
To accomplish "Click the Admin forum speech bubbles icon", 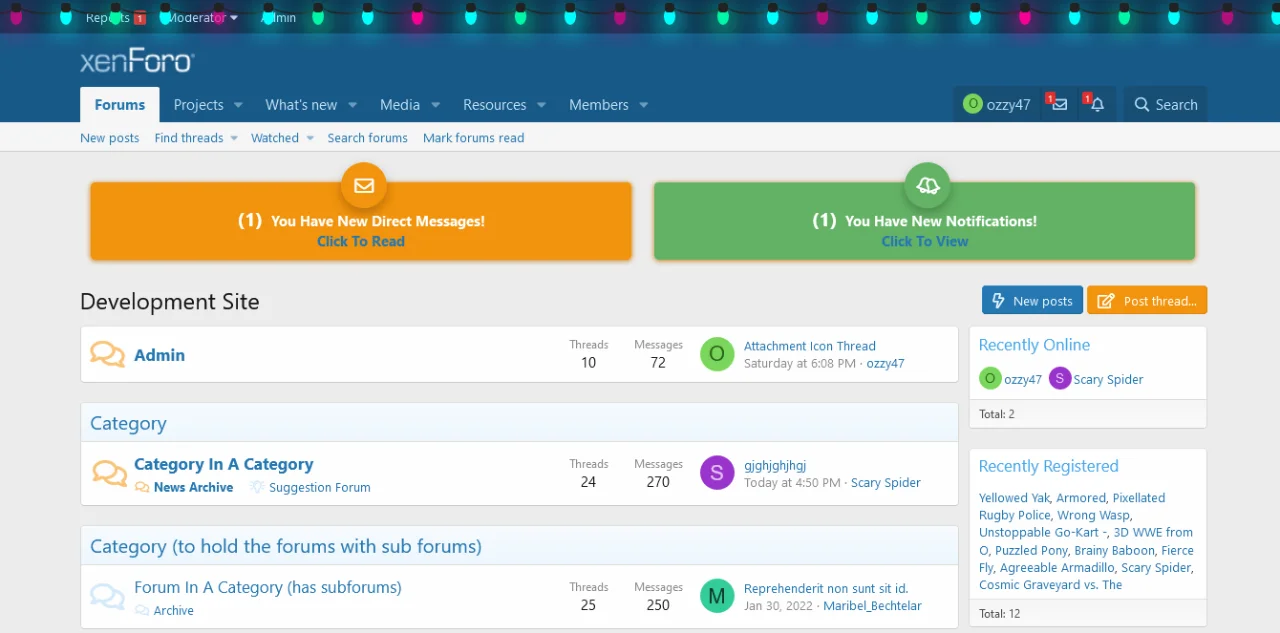I will [107, 354].
